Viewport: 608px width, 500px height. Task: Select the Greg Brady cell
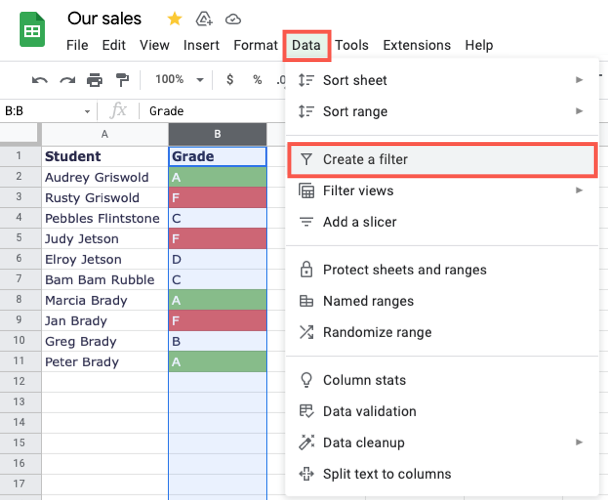coord(105,341)
